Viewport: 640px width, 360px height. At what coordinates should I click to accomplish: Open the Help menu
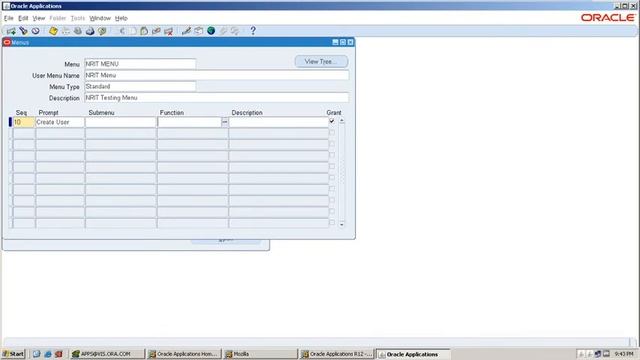pos(121,18)
